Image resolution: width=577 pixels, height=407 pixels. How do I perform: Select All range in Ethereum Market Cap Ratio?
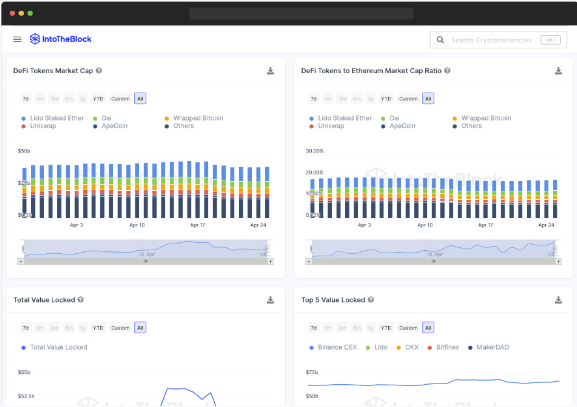click(x=428, y=99)
